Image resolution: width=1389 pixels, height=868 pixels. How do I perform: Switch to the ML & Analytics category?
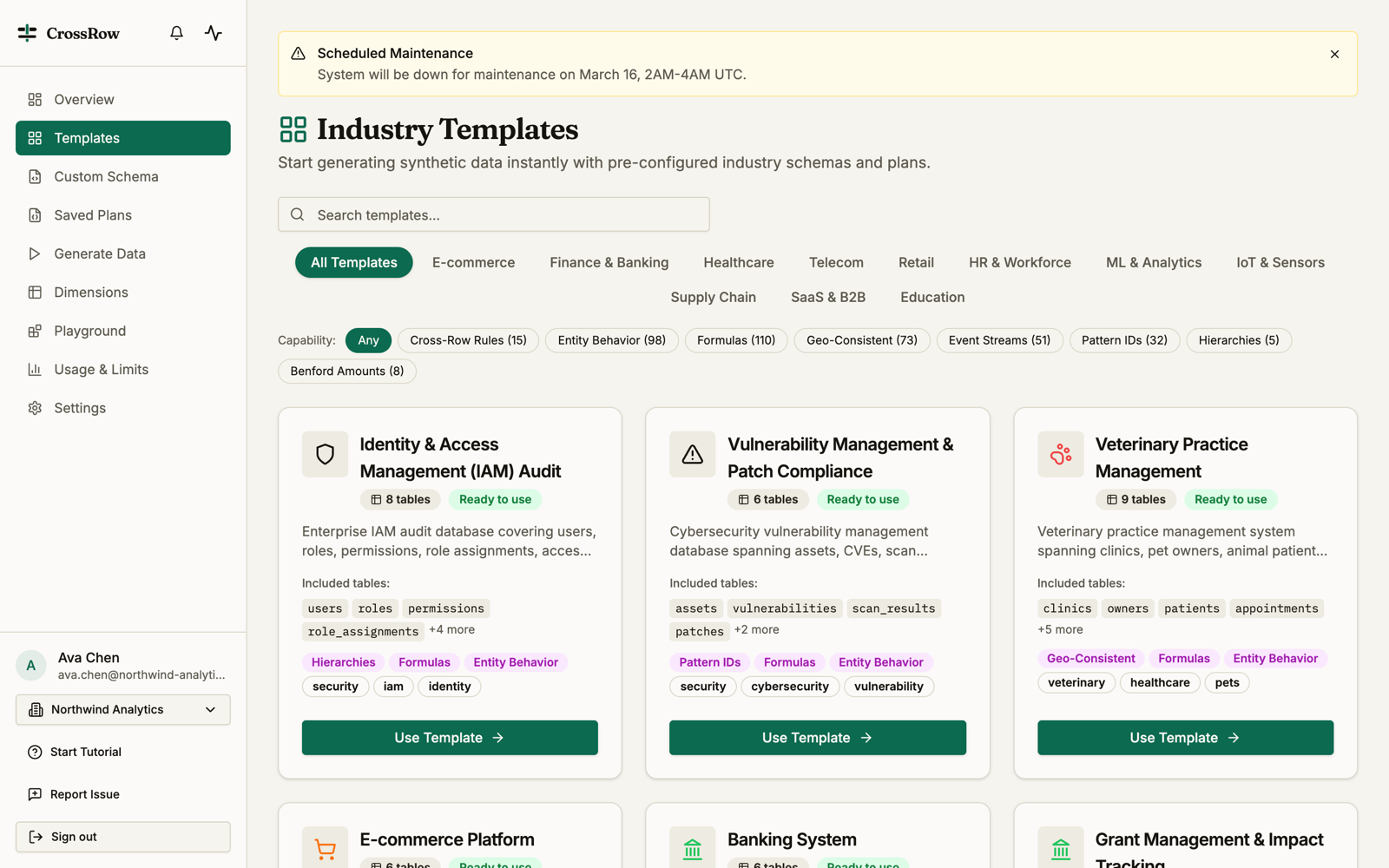click(x=1154, y=263)
